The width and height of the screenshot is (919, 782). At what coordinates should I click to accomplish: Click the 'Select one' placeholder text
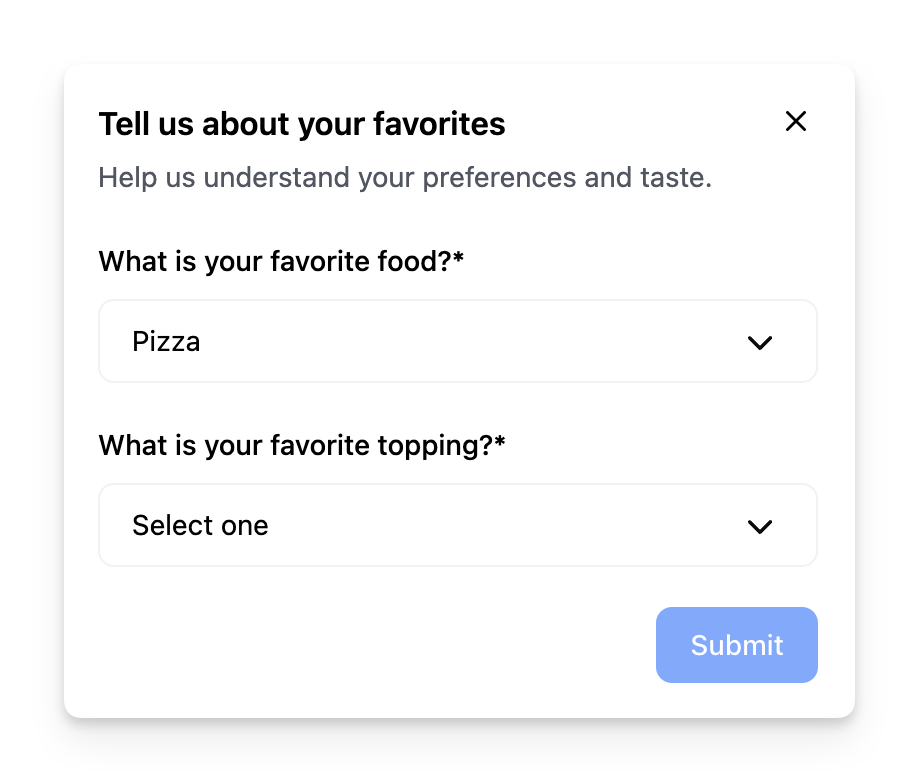200,526
